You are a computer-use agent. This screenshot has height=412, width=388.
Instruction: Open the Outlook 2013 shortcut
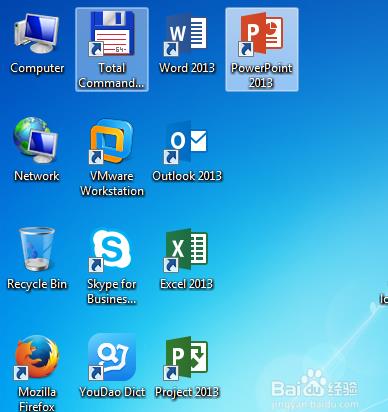click(185, 143)
